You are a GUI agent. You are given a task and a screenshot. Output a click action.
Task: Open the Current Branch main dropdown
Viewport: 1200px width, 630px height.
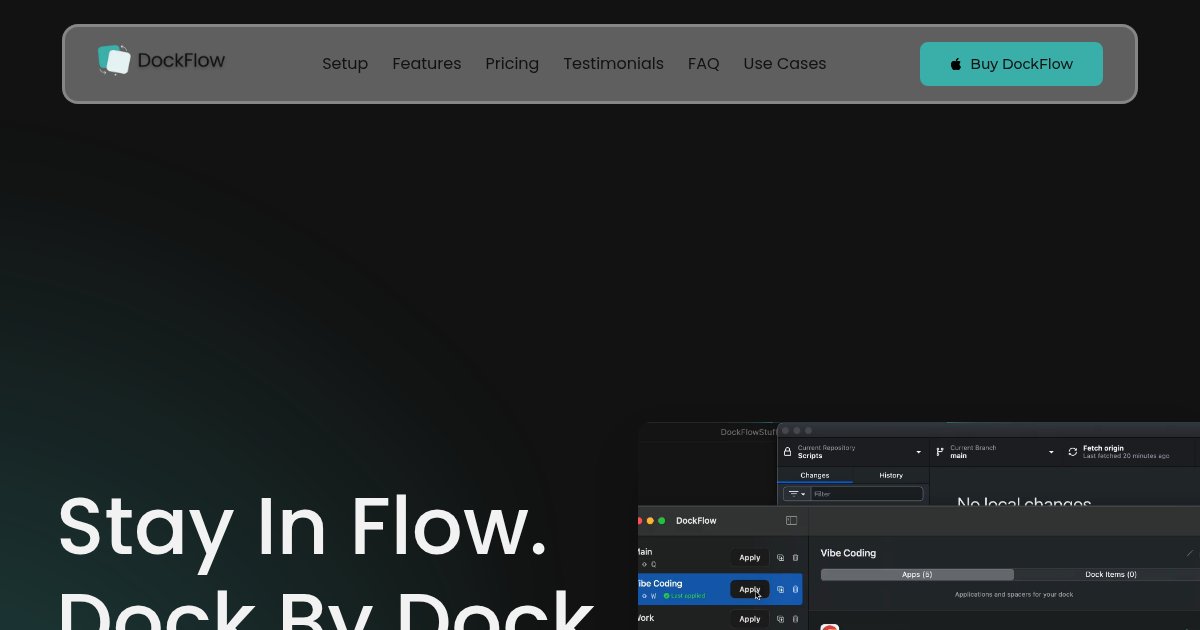[x=995, y=452]
